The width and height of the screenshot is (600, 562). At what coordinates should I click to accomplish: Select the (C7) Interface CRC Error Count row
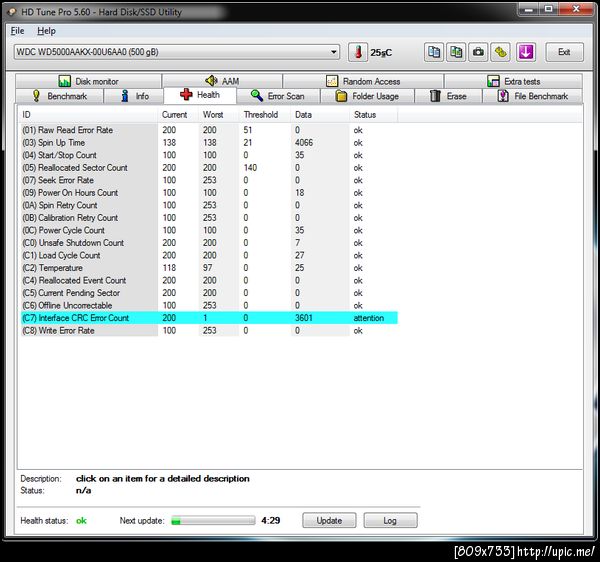click(209, 318)
